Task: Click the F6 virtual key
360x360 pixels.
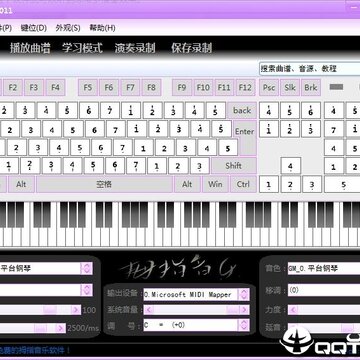Action: 109,88
